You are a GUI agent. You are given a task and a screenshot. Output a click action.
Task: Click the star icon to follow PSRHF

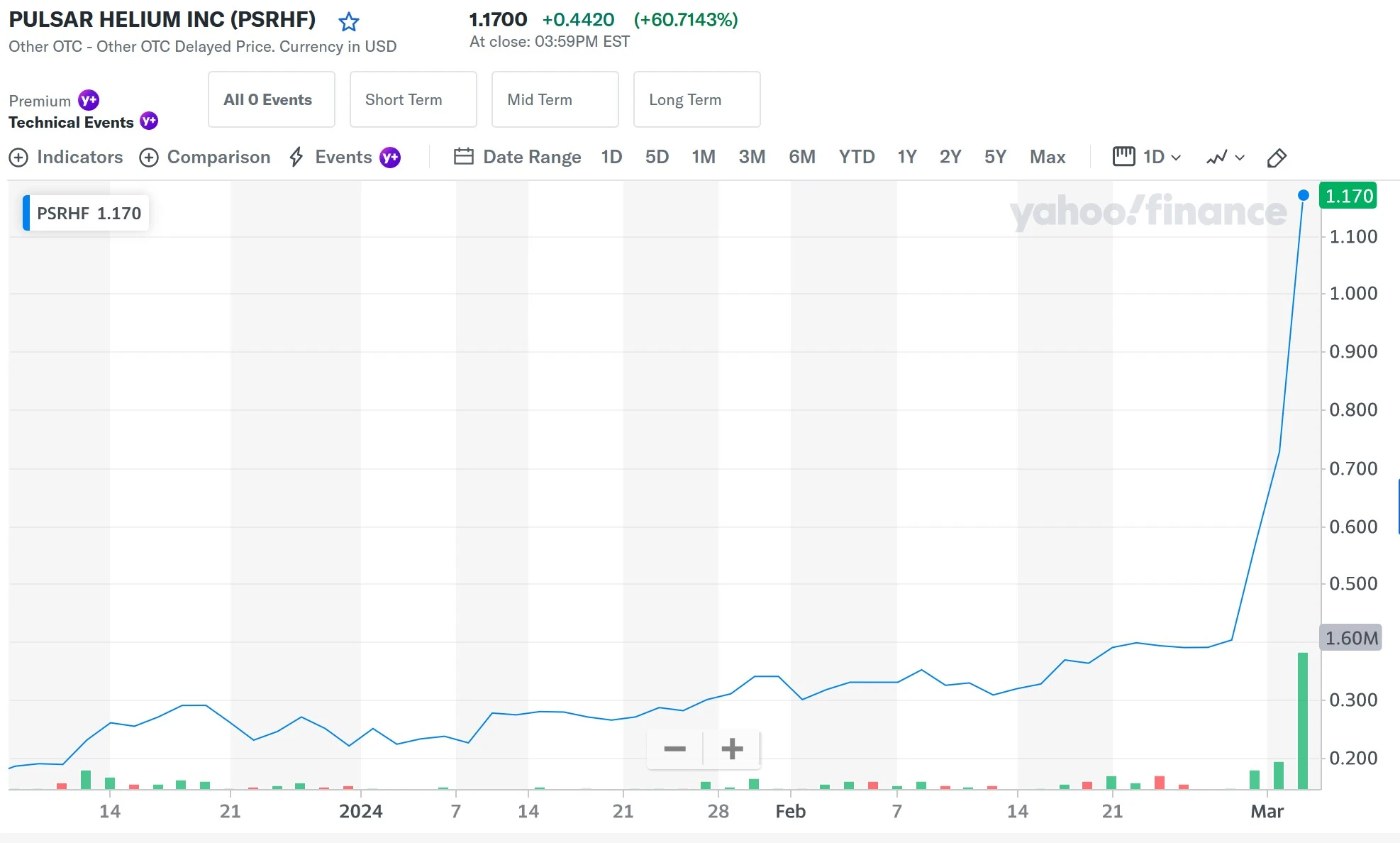coord(348,22)
